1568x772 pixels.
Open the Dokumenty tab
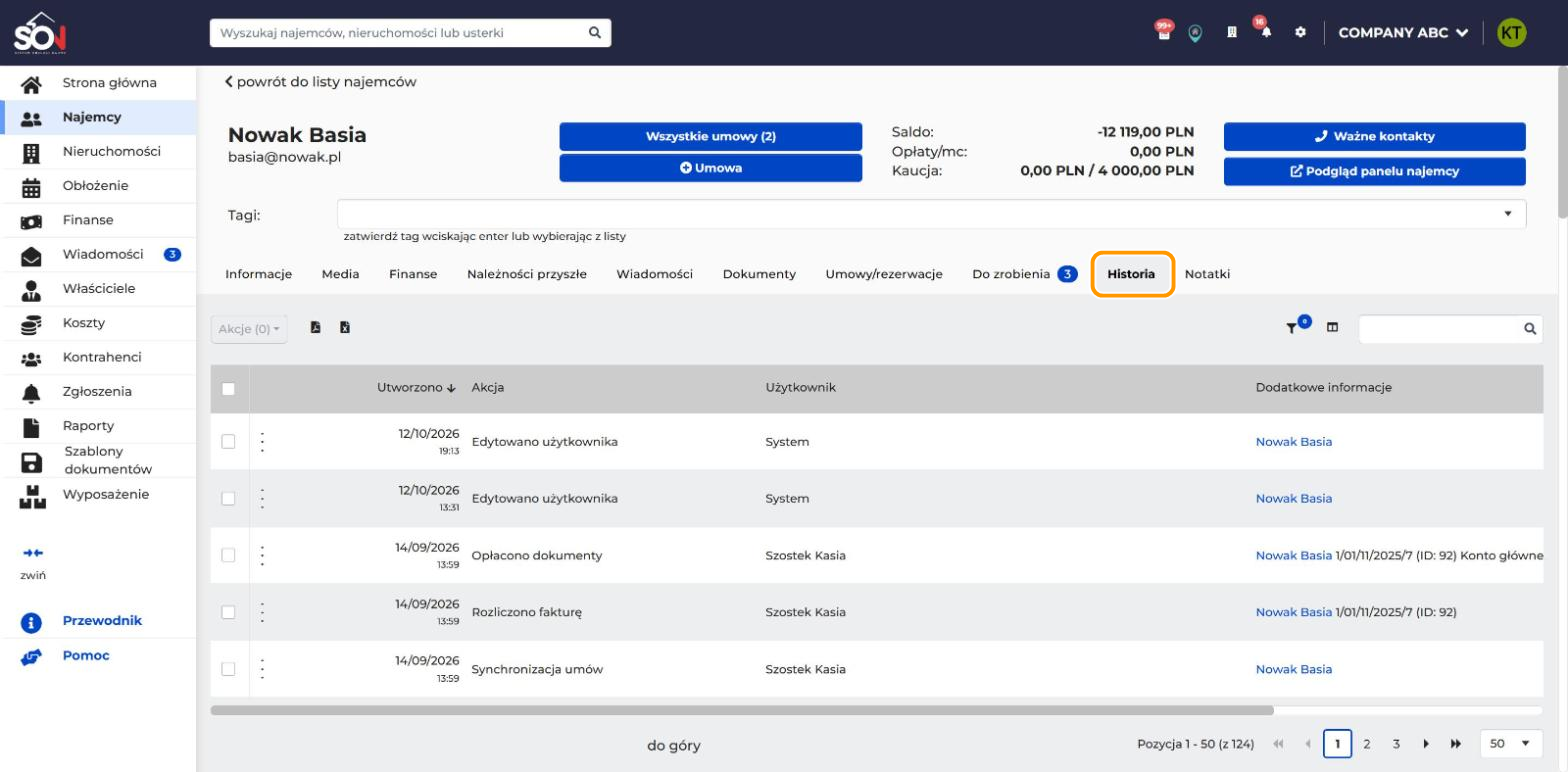coord(759,275)
